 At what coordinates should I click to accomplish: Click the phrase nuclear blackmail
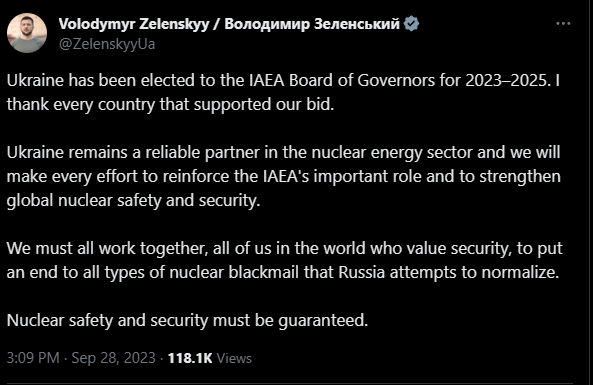click(x=234, y=272)
